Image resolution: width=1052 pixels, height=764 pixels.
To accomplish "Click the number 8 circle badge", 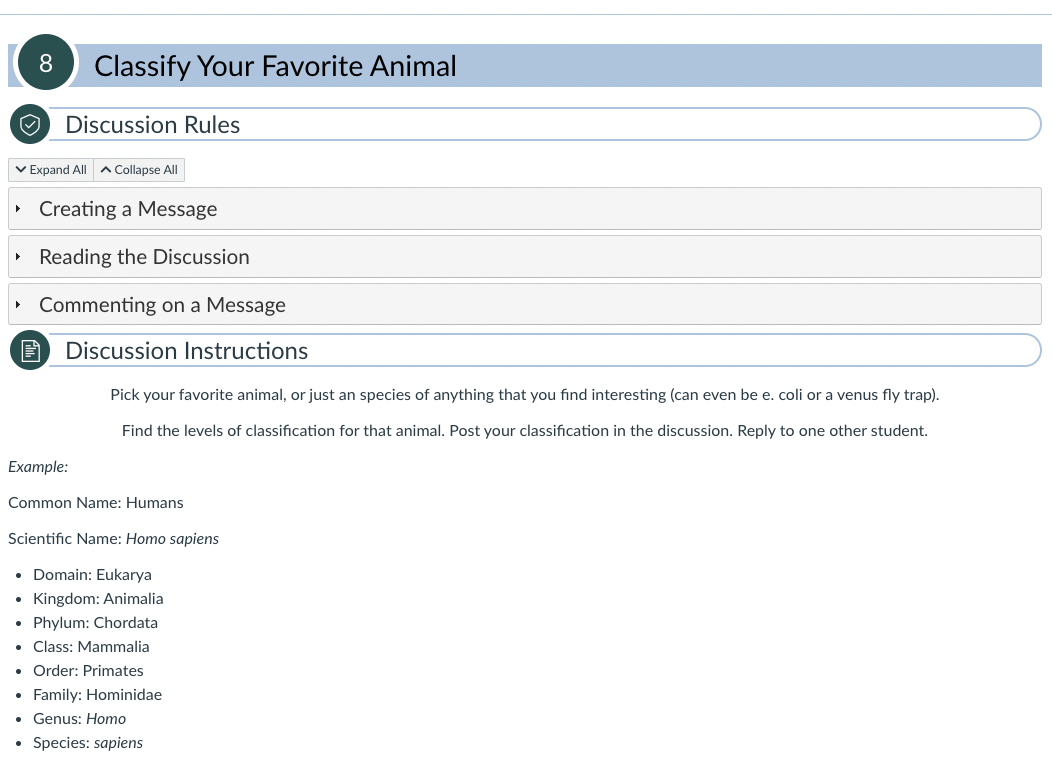I will coord(46,62).
